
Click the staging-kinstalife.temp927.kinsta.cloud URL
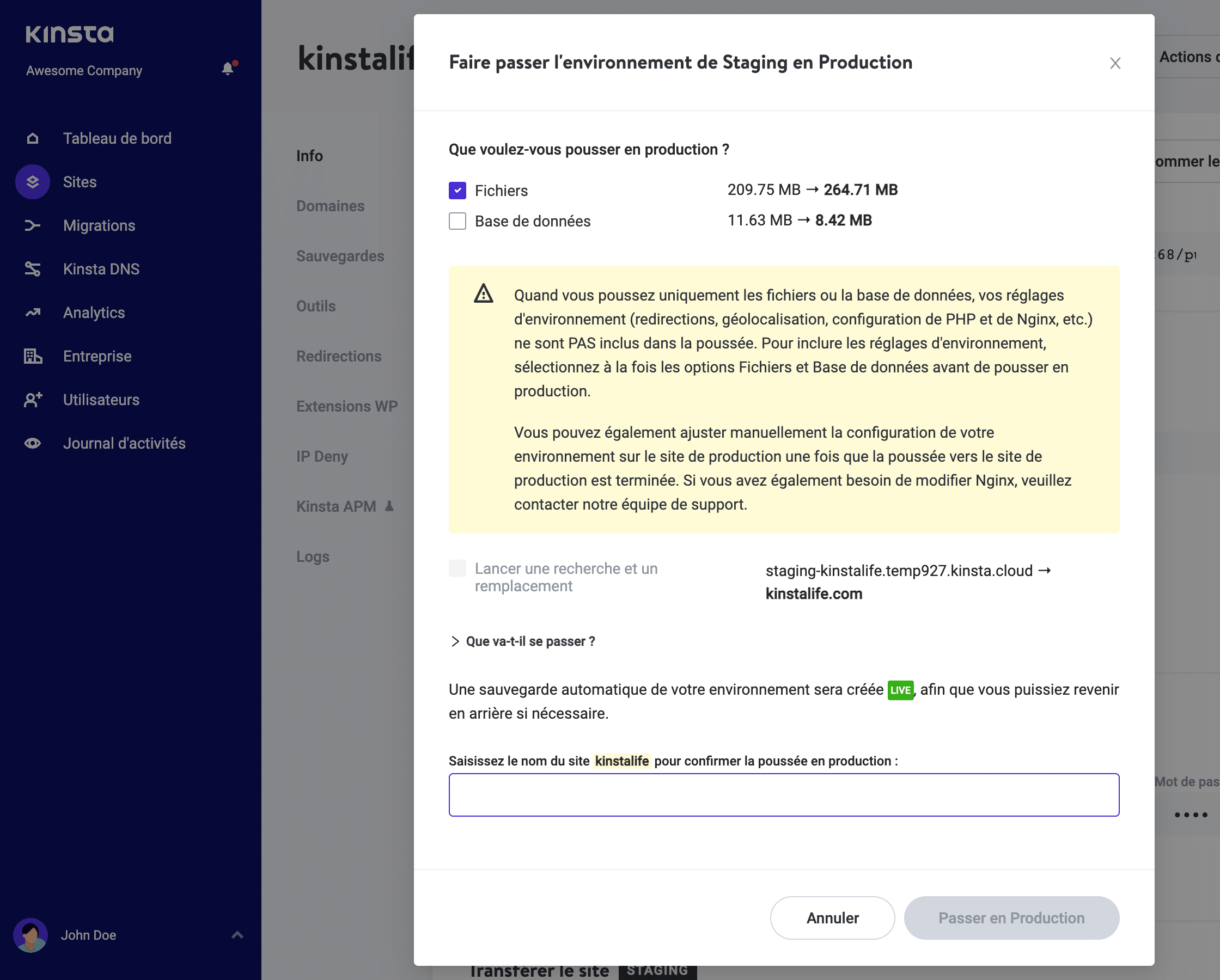coord(899,571)
